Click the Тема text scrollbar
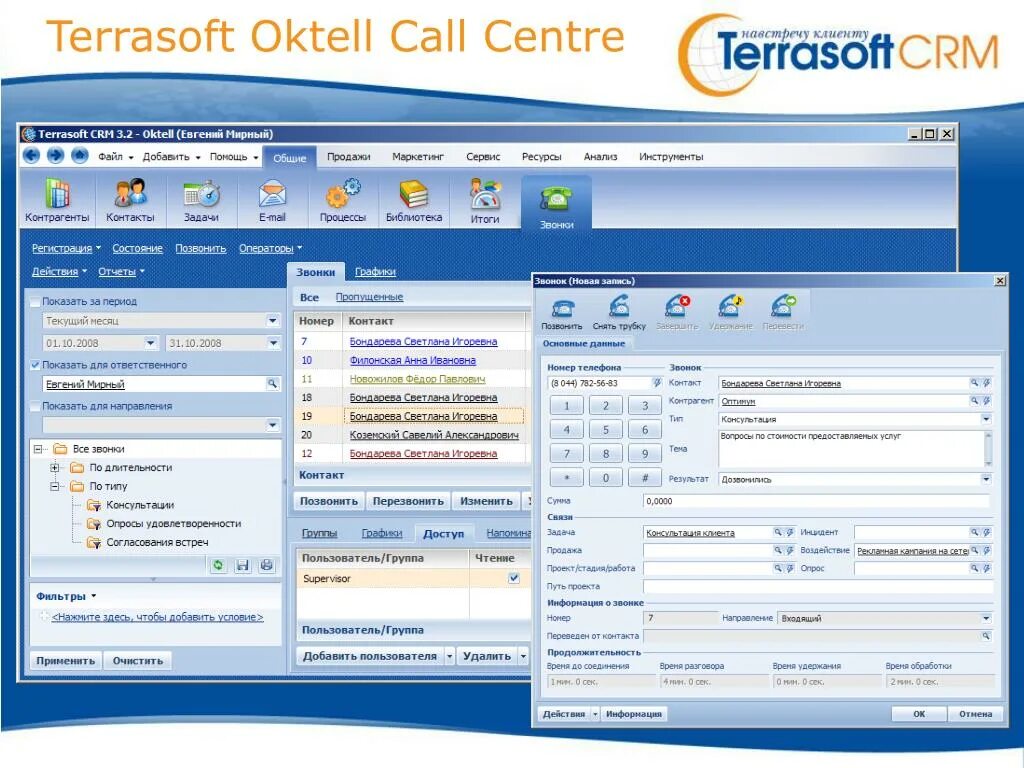 (x=987, y=447)
